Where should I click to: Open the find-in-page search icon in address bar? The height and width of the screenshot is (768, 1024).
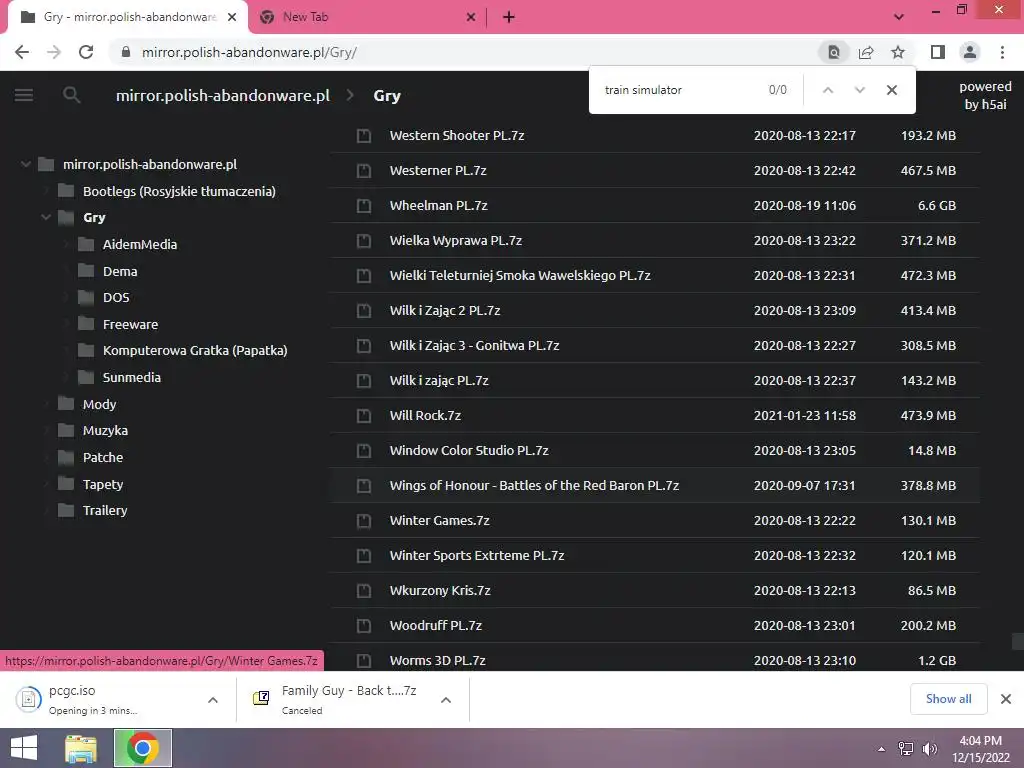[x=834, y=52]
